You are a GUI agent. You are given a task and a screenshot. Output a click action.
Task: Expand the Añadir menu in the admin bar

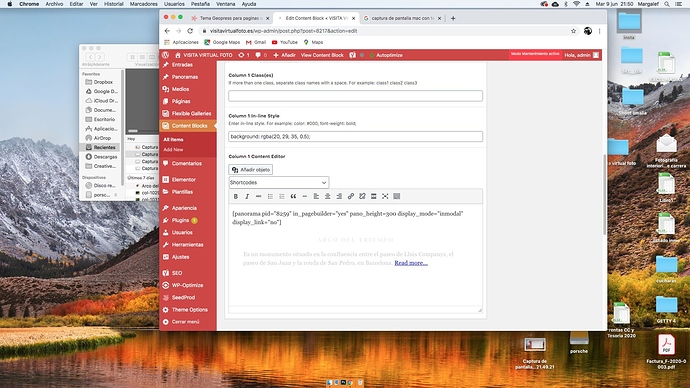pos(284,55)
